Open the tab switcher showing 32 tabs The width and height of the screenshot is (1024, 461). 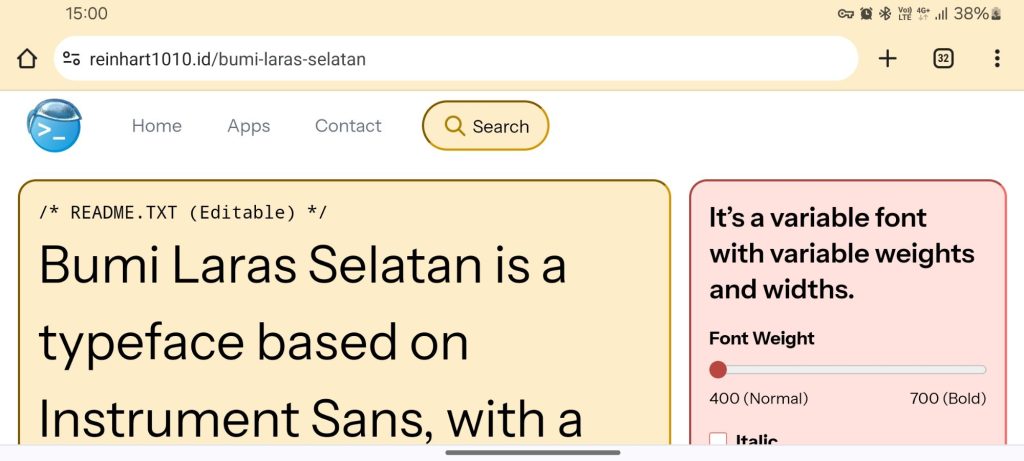943,59
